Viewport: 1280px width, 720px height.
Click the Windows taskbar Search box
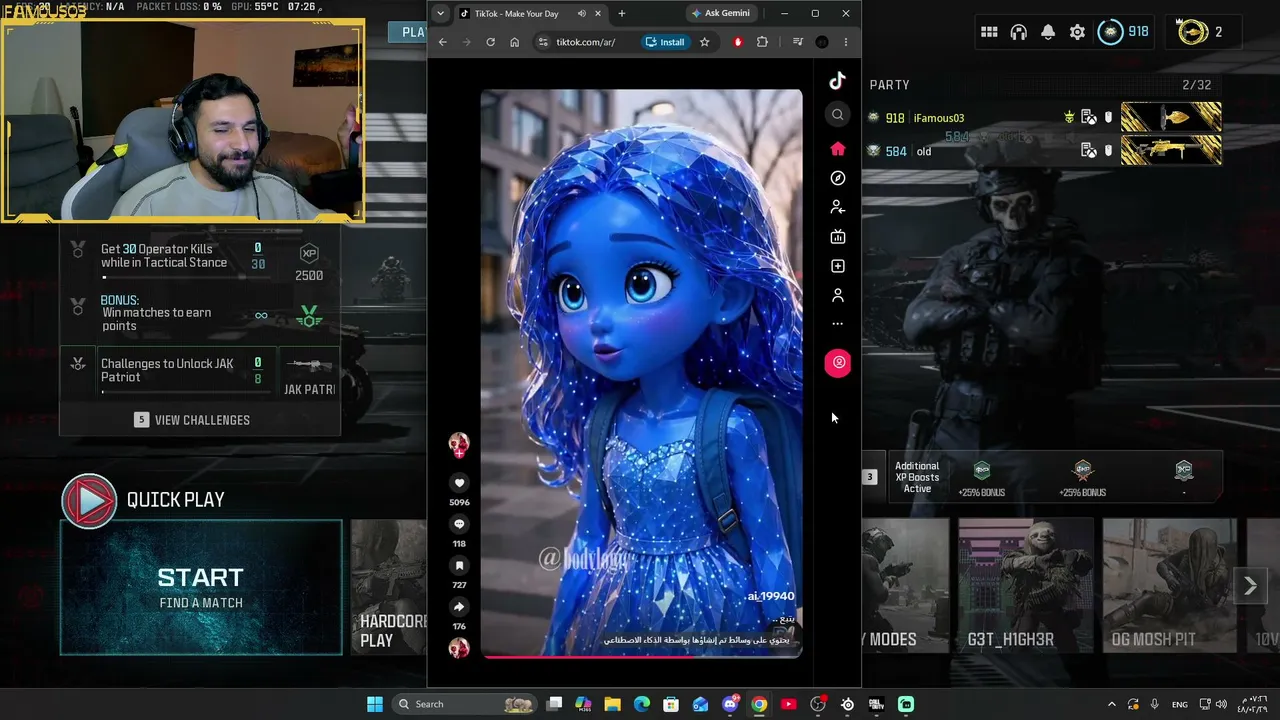[466, 704]
